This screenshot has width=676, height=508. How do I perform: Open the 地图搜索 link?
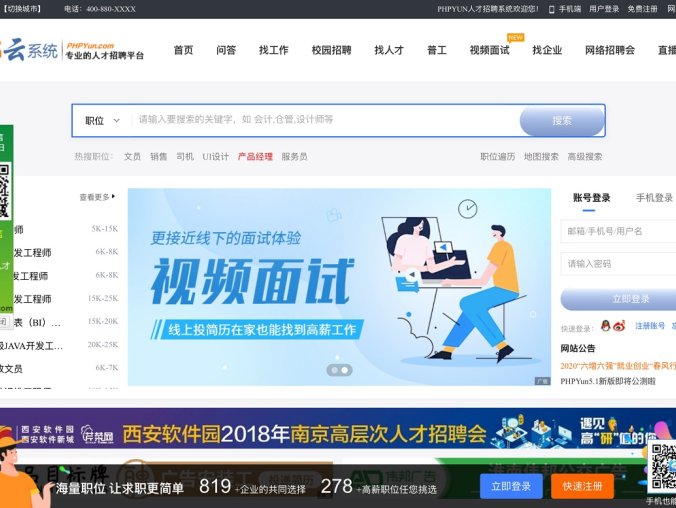coord(541,157)
